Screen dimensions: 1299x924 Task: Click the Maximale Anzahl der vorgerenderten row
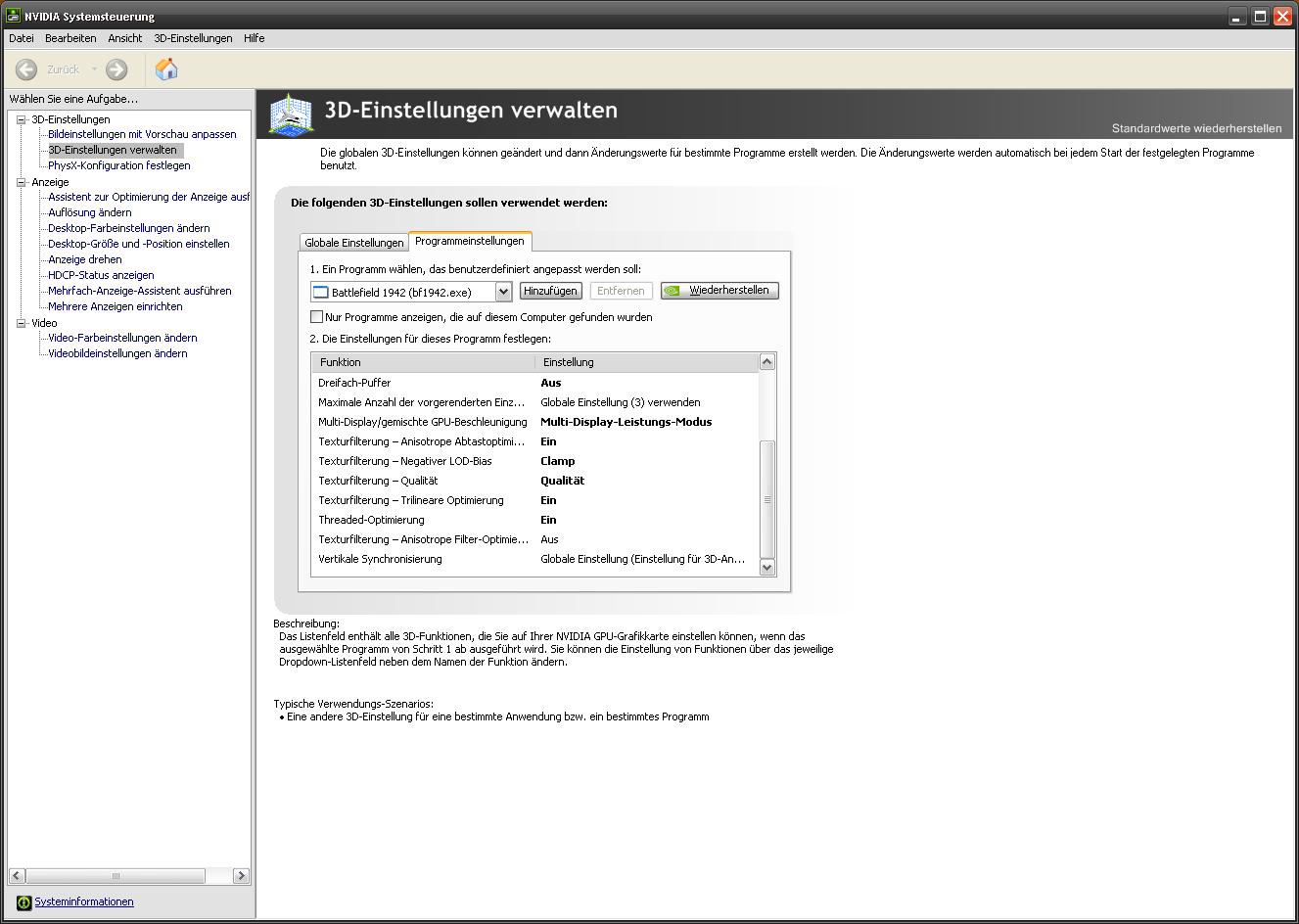[535, 402]
